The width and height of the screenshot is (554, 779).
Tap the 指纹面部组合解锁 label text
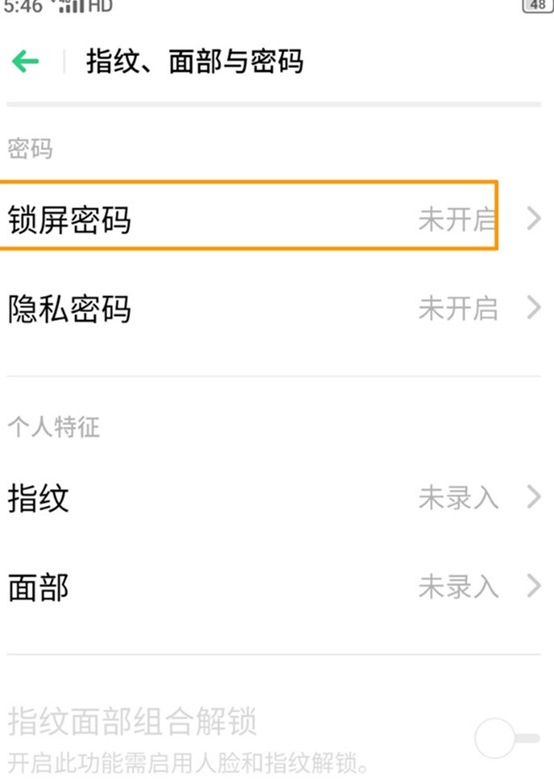[132, 721]
